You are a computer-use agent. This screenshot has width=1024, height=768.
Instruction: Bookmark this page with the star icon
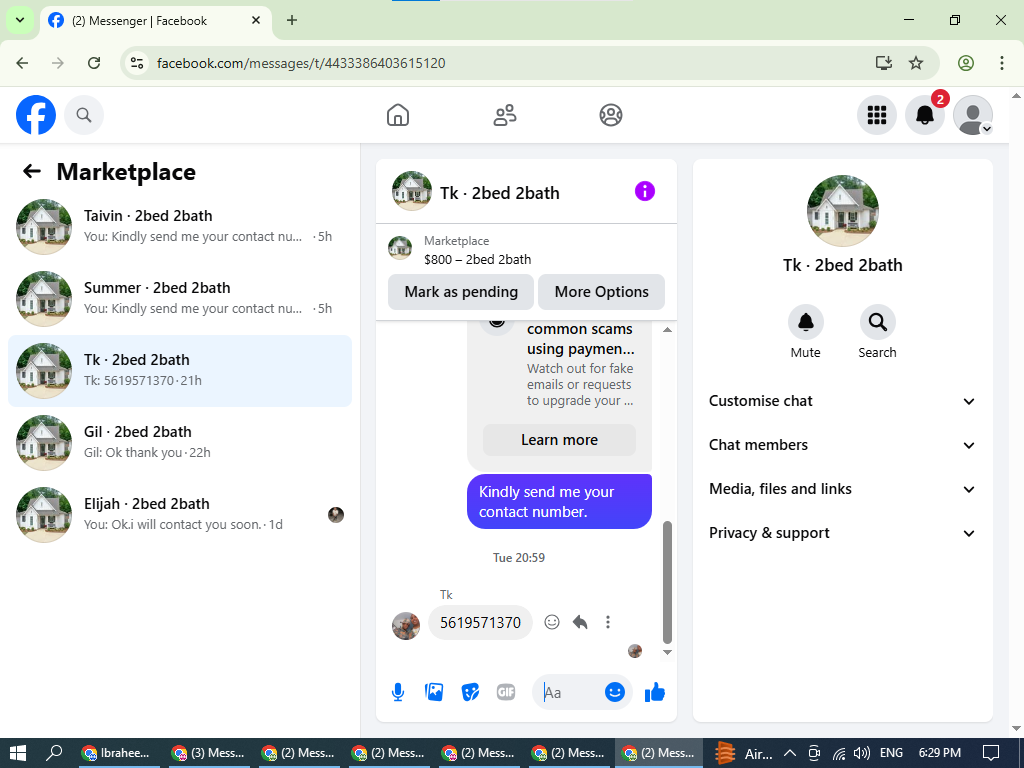point(916,63)
